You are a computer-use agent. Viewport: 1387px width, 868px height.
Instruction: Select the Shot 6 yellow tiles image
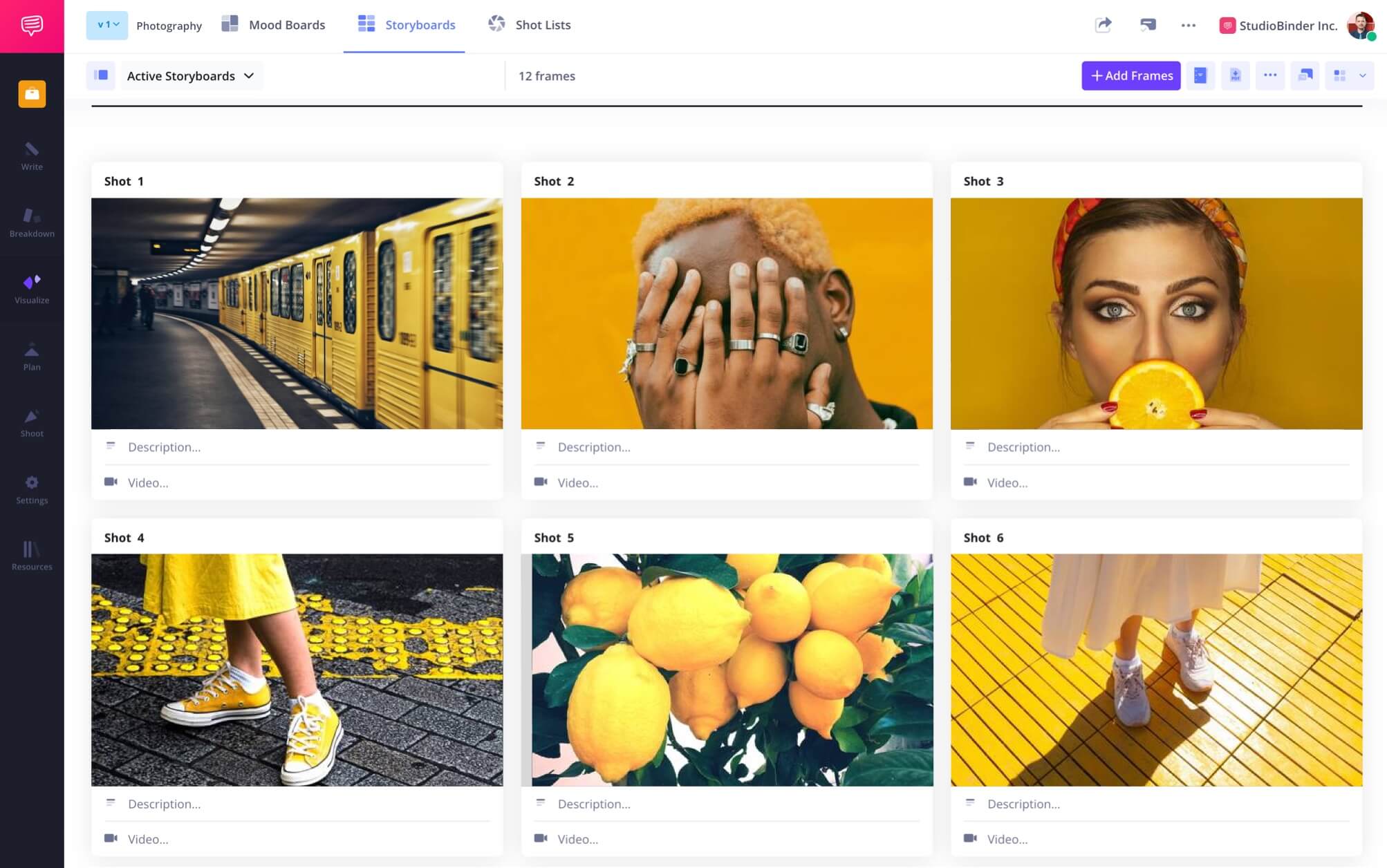[1156, 670]
